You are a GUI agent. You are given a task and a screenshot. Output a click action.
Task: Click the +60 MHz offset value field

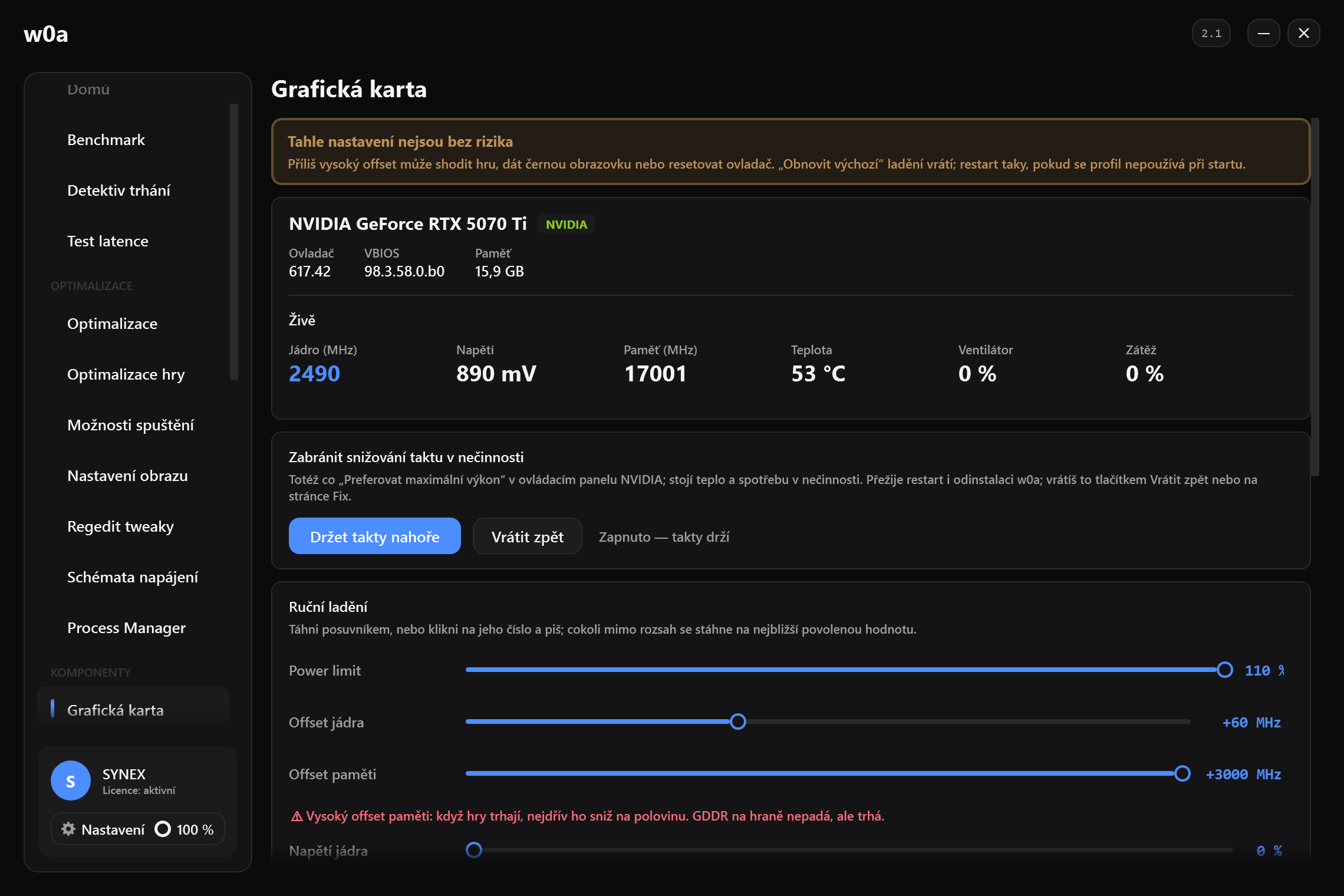click(x=1251, y=723)
